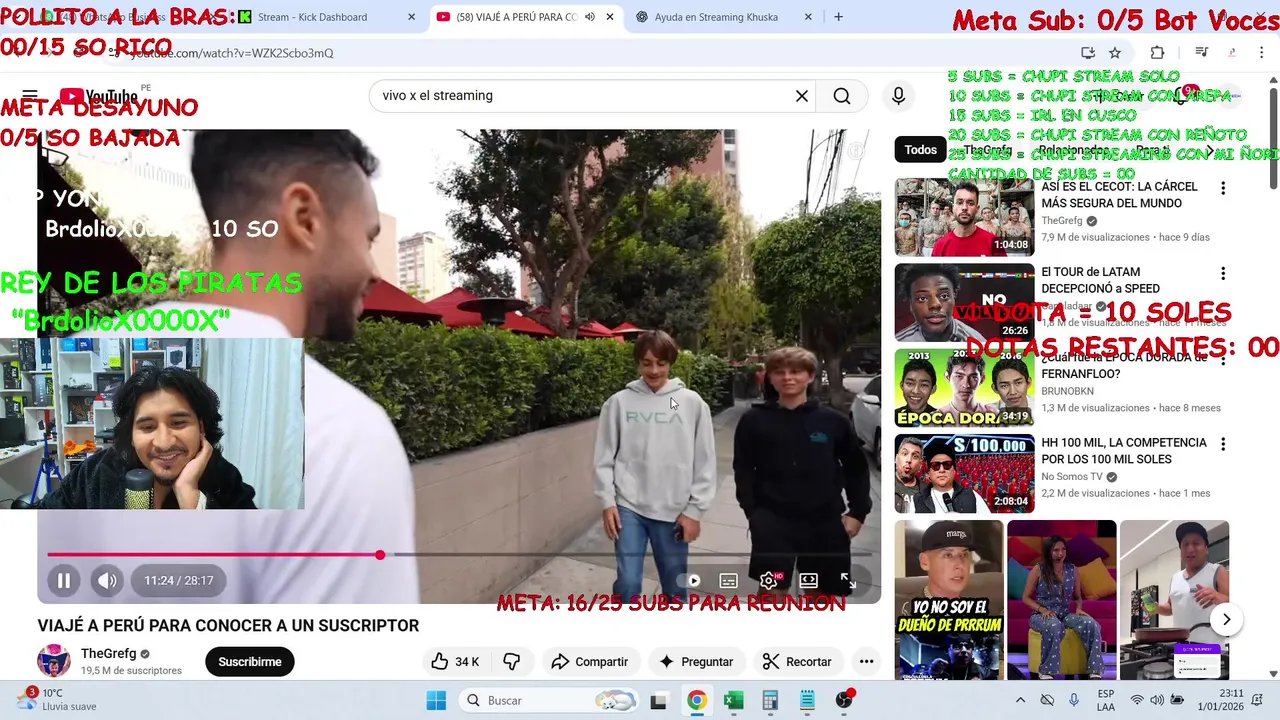Bookmark this page with star icon
The image size is (1280, 720).
pos(1115,53)
